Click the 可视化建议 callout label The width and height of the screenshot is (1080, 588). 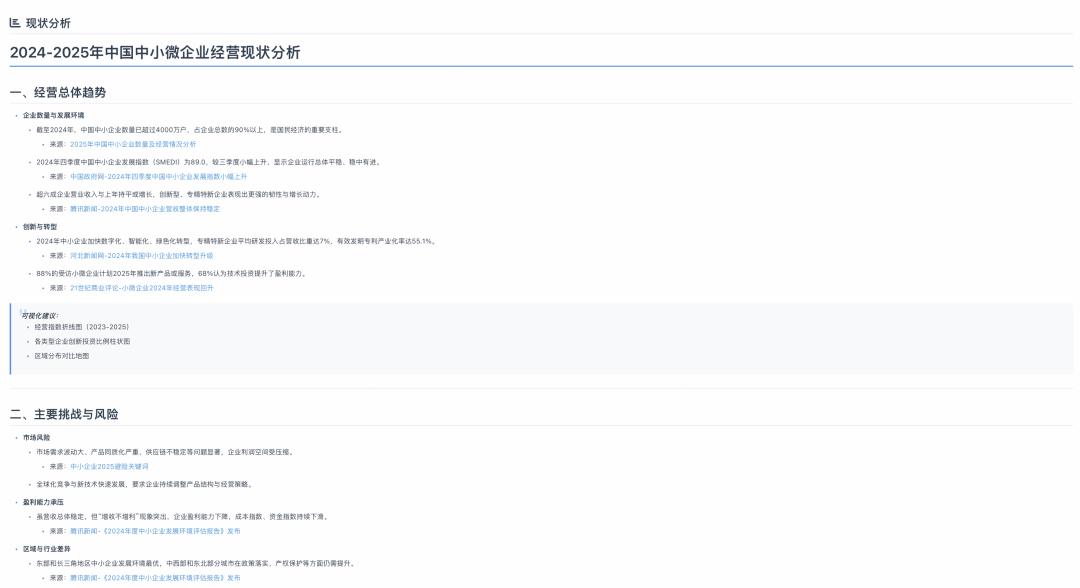pos(39,315)
